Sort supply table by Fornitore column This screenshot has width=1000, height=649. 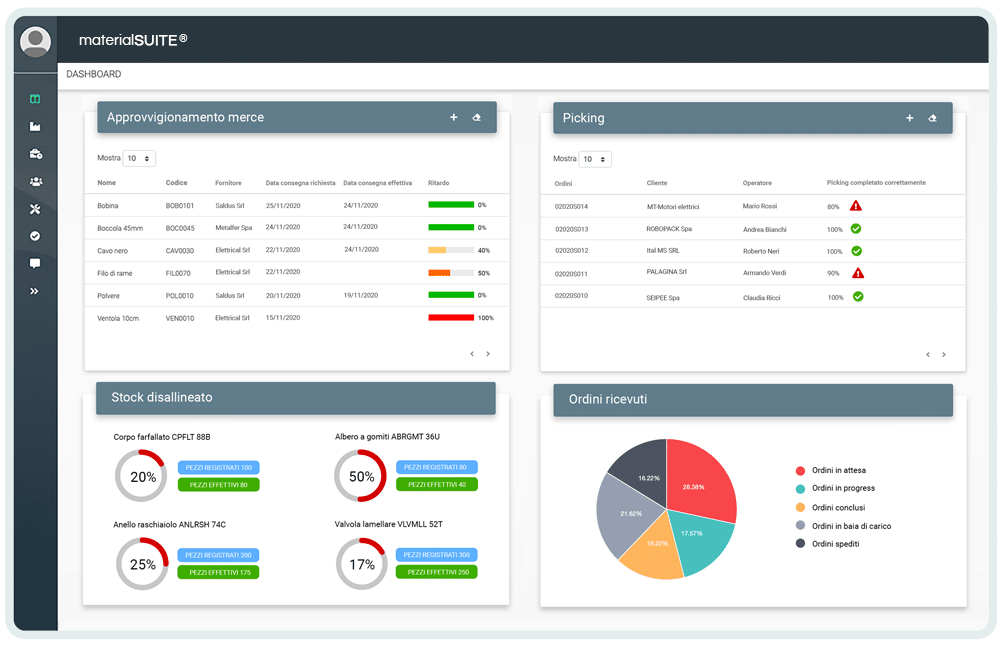tap(229, 183)
